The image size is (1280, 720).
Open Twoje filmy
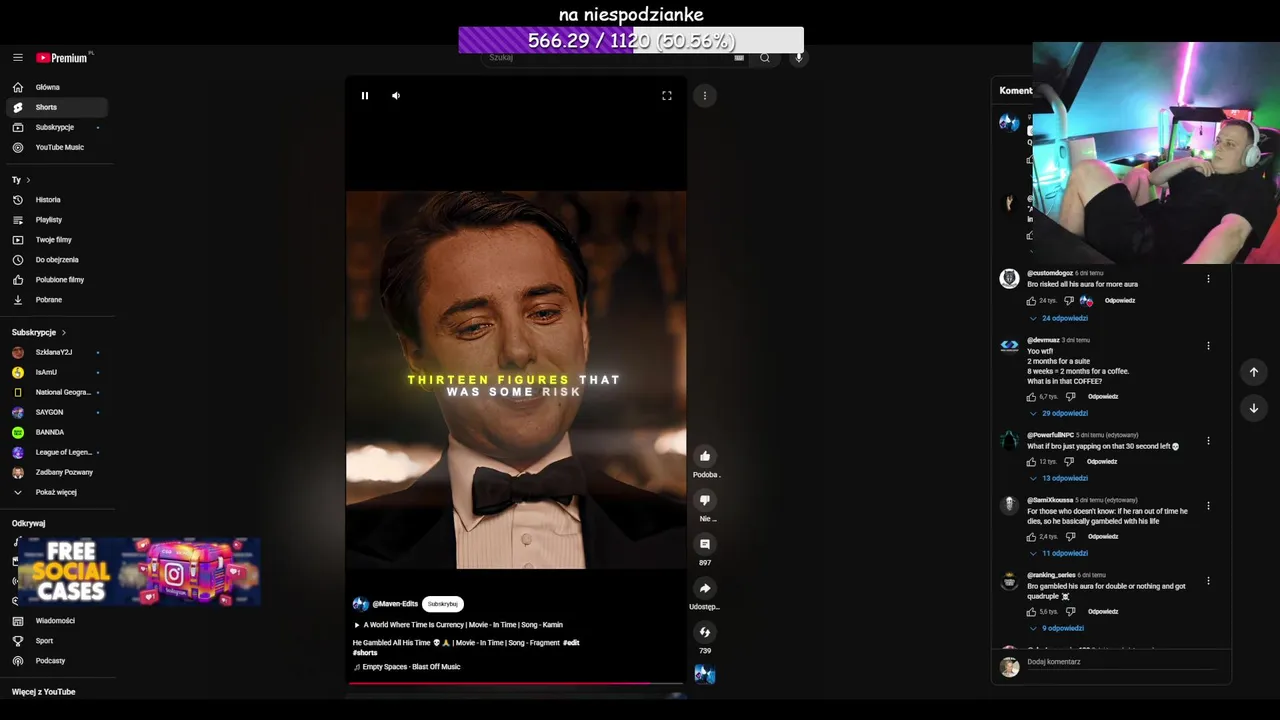57,240
